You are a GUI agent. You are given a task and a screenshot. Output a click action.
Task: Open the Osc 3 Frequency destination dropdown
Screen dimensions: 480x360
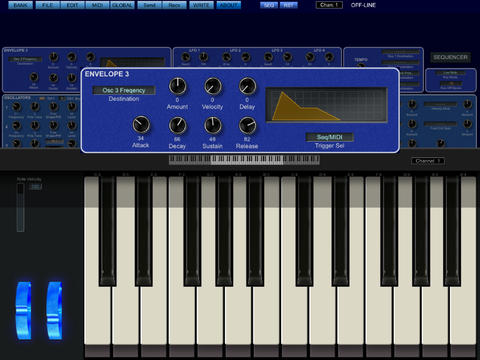click(124, 90)
